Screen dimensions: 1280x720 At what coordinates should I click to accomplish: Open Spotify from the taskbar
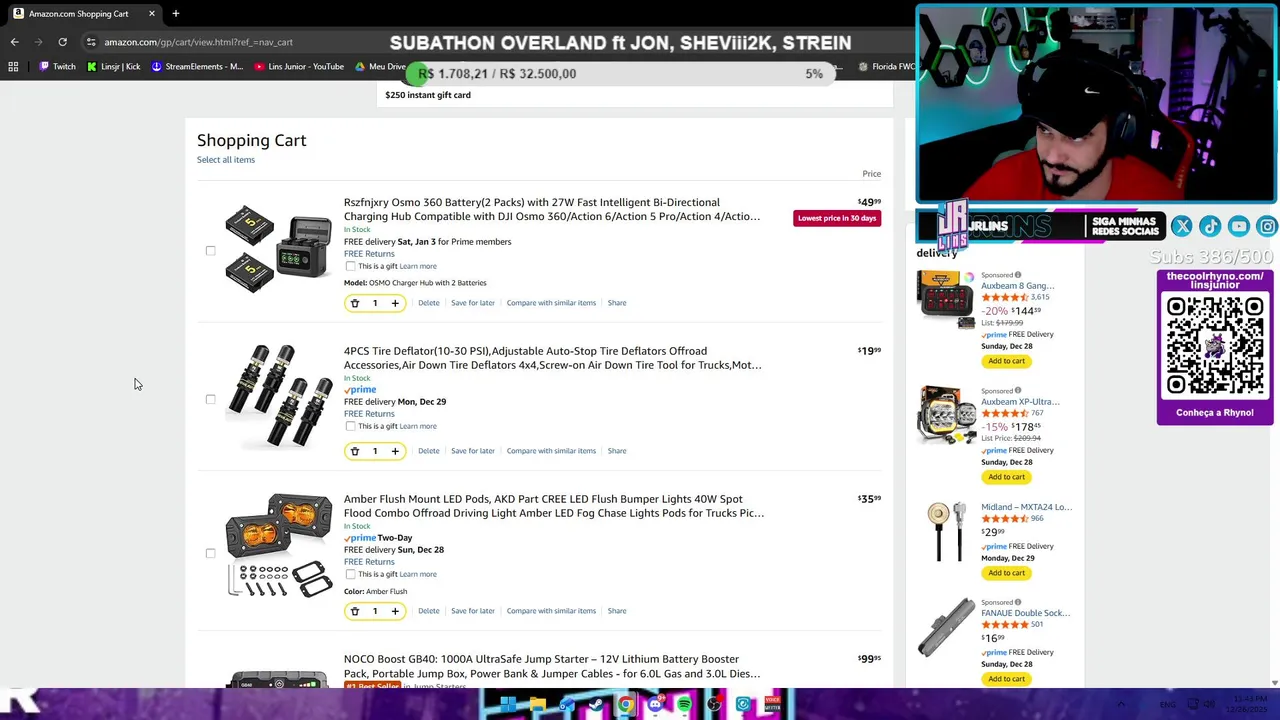(x=684, y=704)
